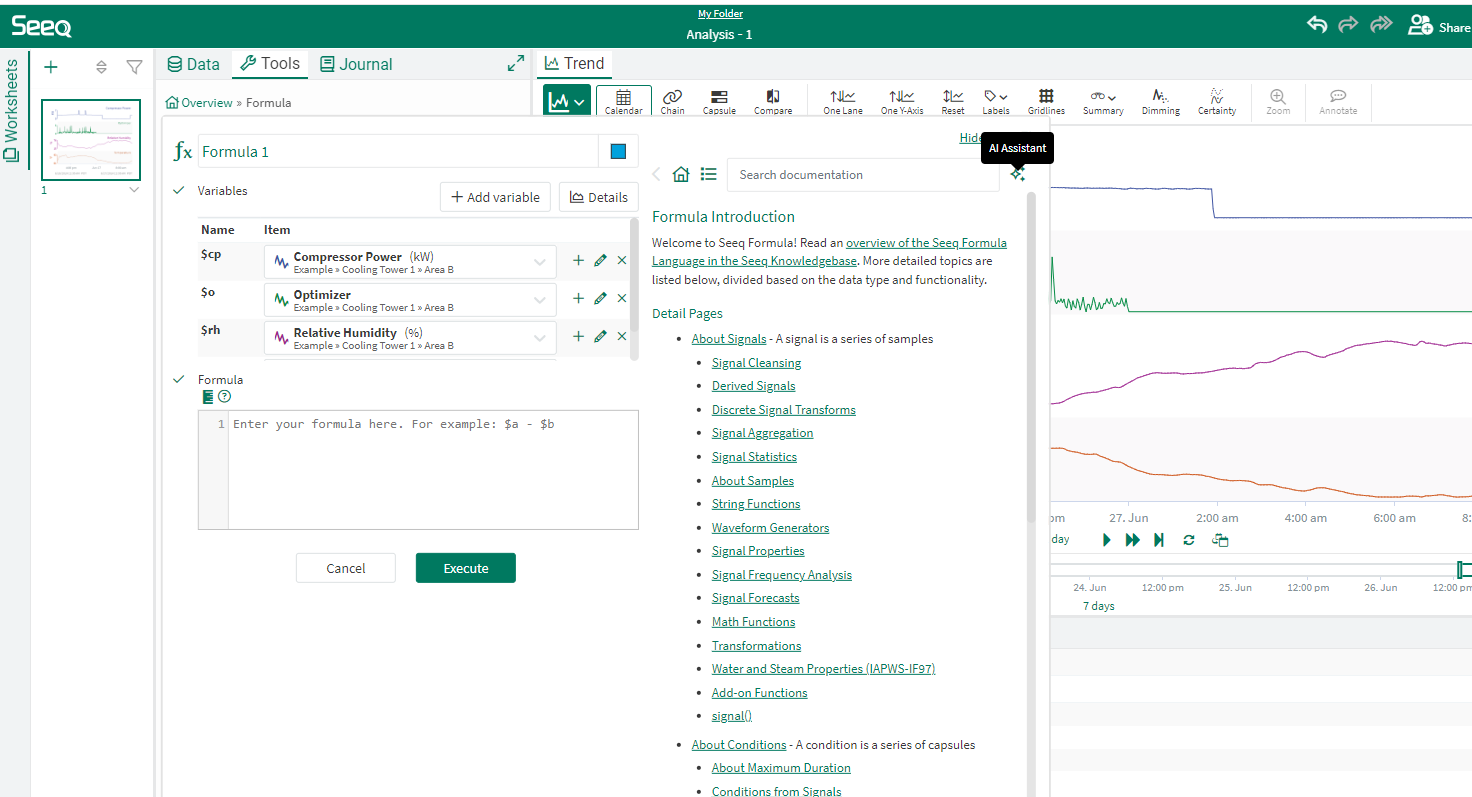This screenshot has width=1472, height=797.
Task: Remove the $cp variable
Action: 622,260
